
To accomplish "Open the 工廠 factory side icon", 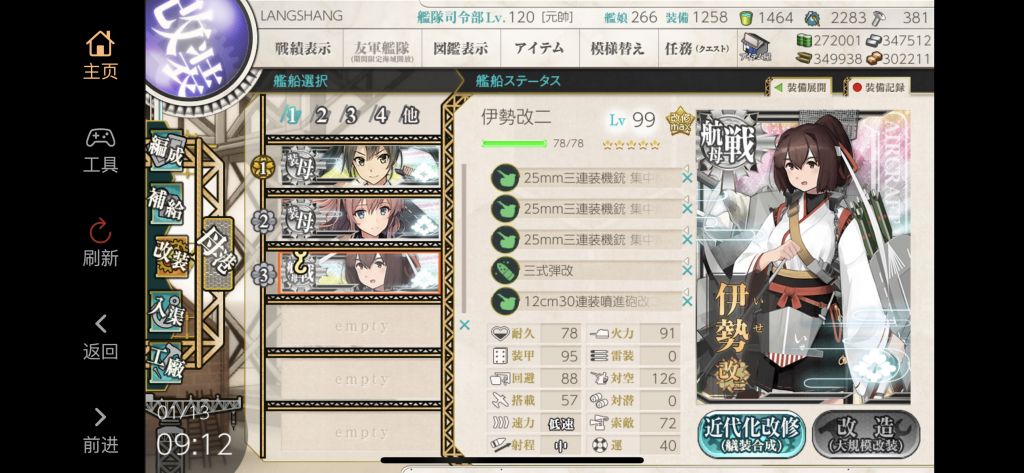I will pos(166,364).
